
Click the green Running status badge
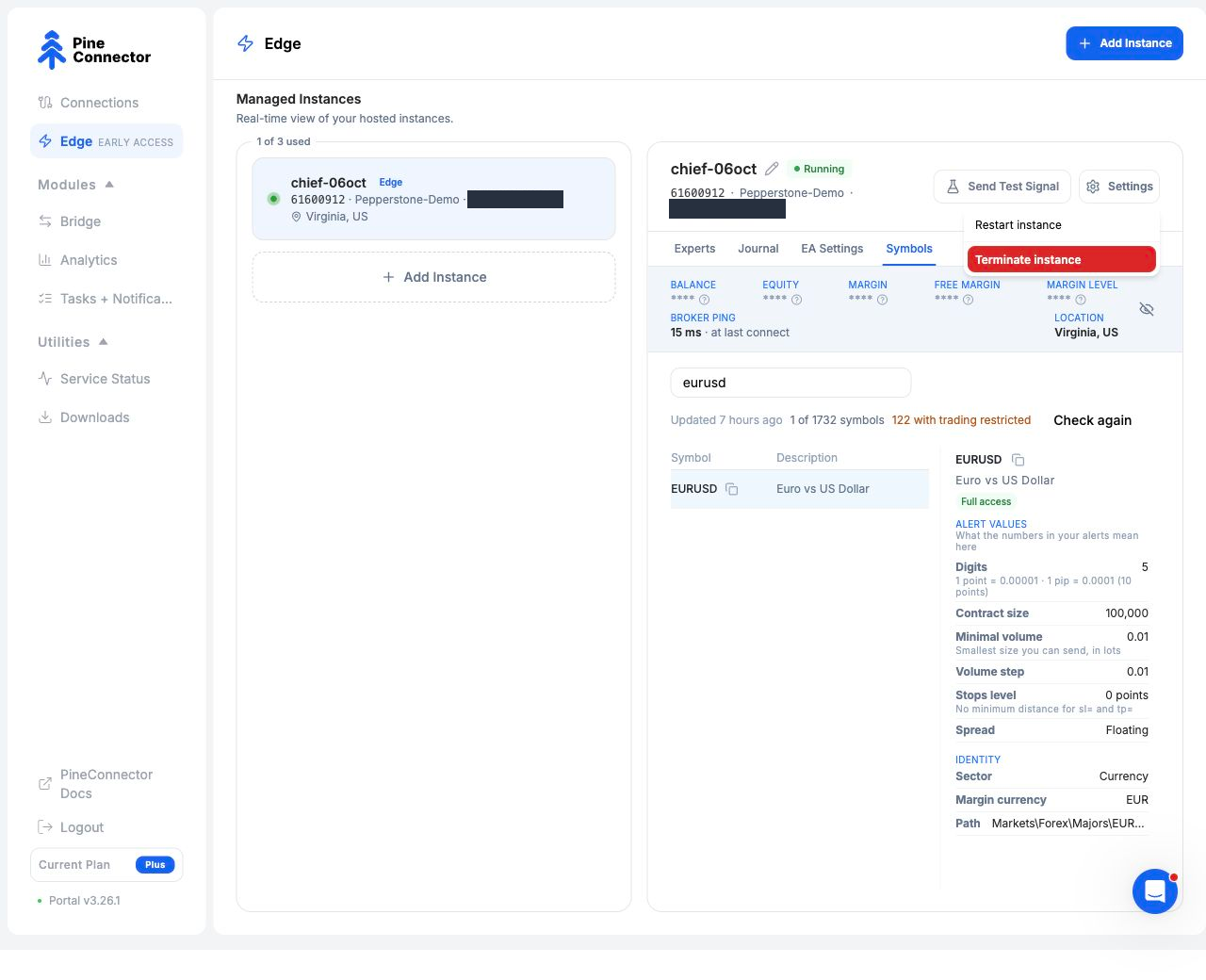coord(819,169)
